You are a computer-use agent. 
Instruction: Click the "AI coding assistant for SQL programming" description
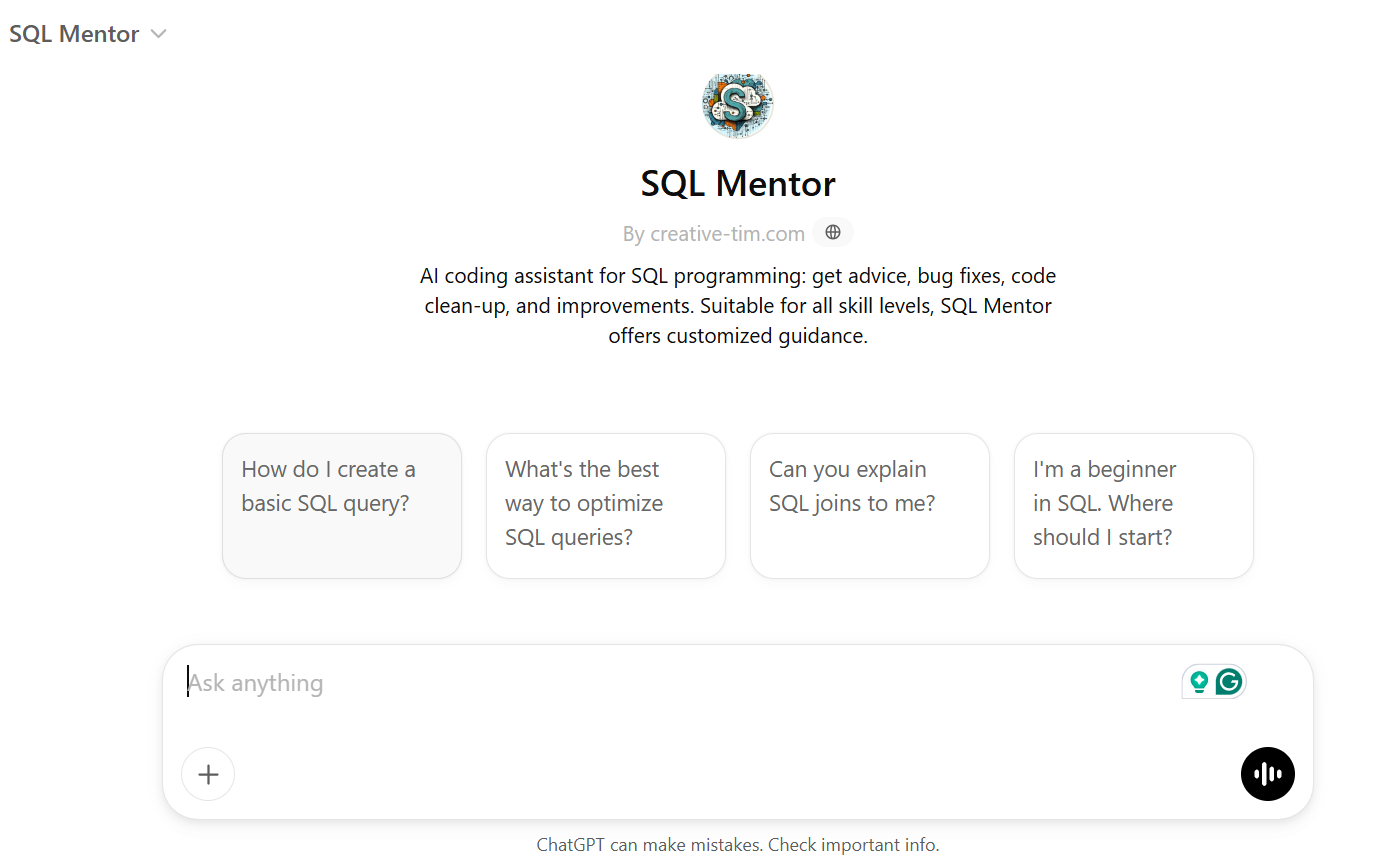tap(738, 306)
